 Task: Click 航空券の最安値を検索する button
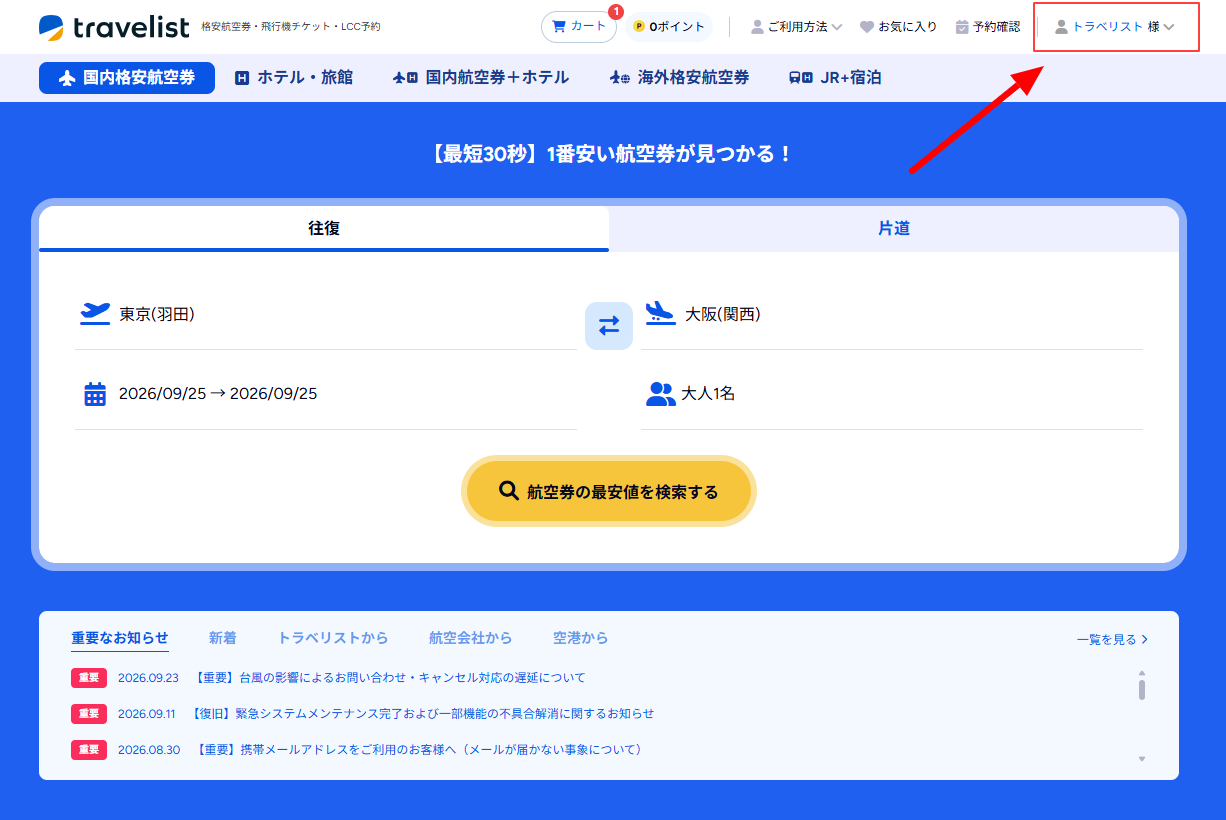click(x=609, y=491)
